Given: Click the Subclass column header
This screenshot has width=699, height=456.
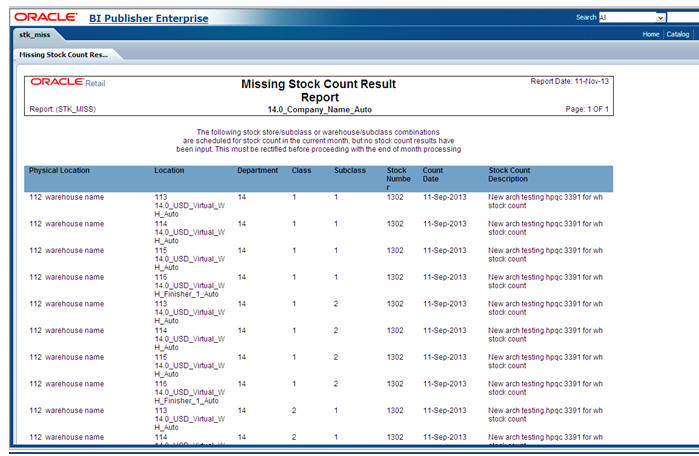Looking at the screenshot, I should [x=350, y=170].
